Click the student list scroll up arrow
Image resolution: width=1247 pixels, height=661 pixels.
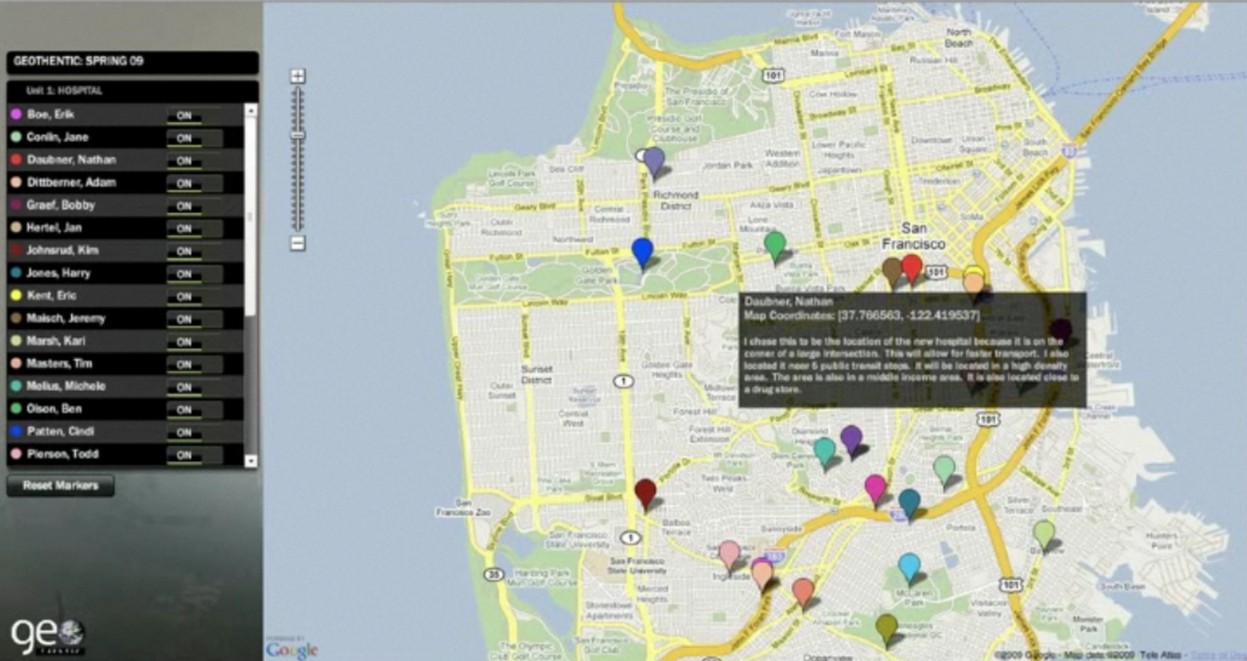point(251,109)
